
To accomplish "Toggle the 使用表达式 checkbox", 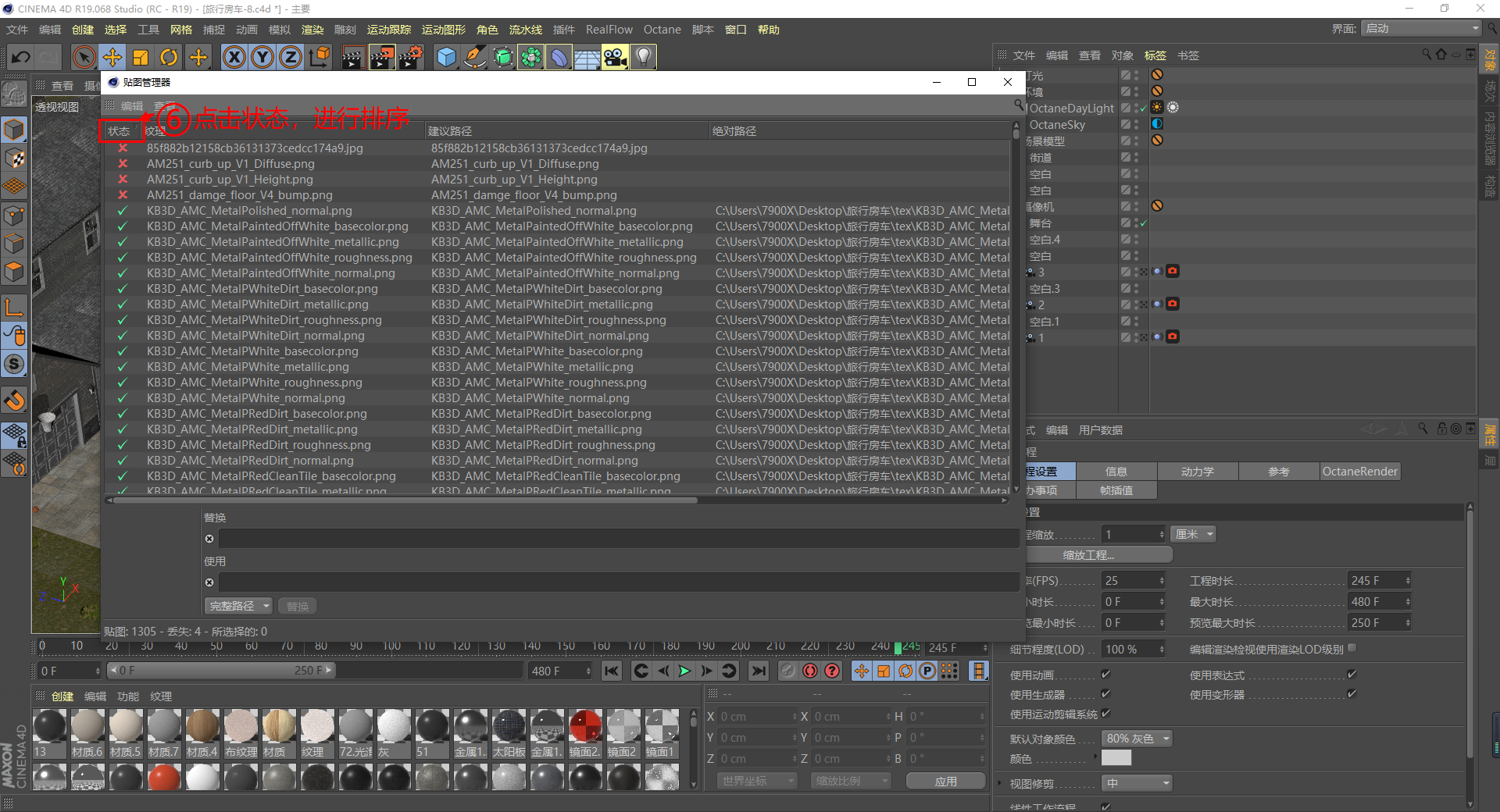I will pos(1352,674).
